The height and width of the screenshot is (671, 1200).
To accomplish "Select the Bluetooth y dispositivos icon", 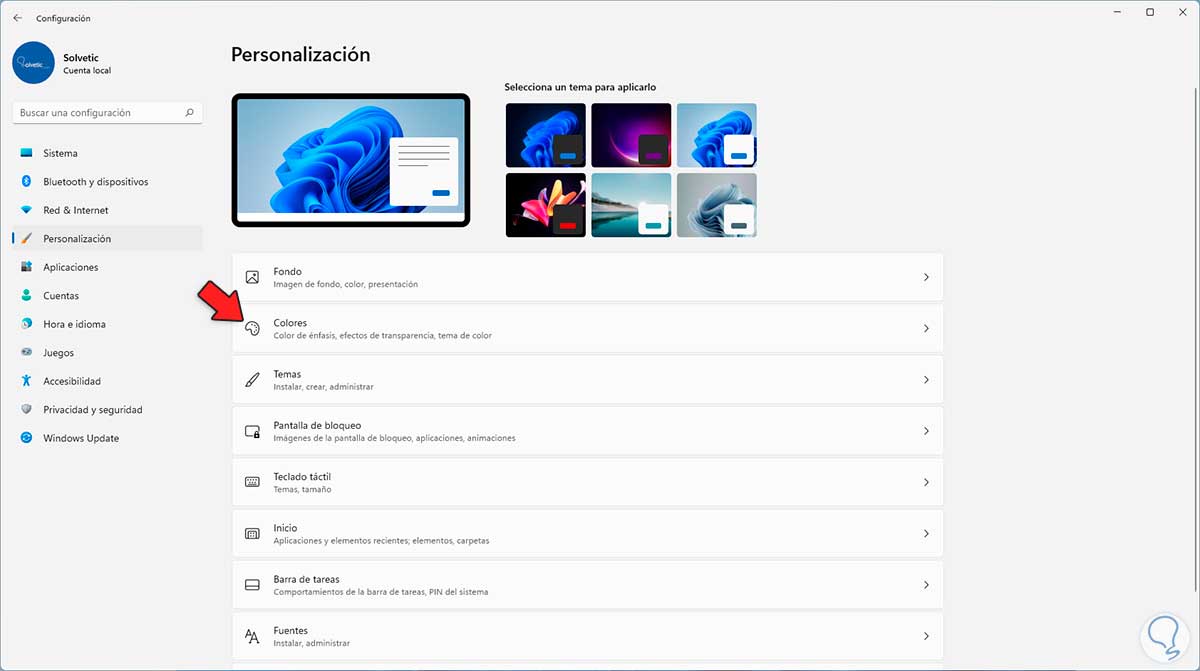I will click(26, 182).
